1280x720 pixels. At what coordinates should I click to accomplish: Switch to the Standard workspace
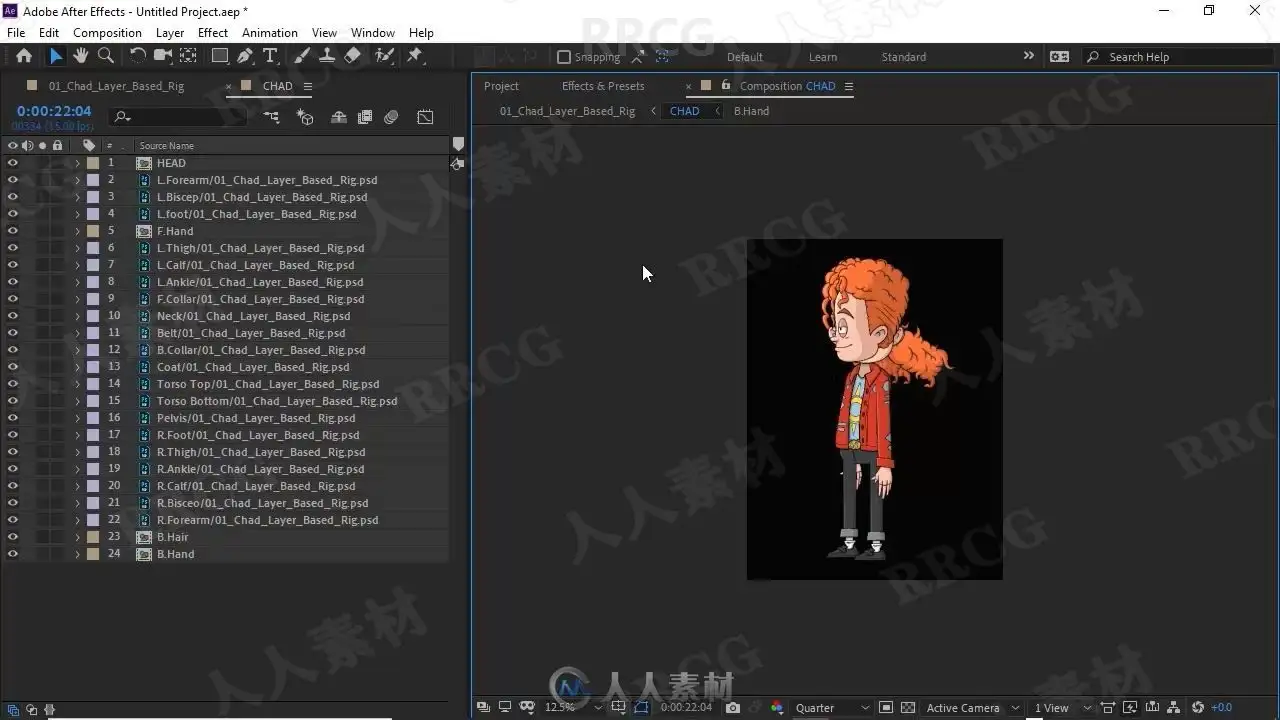pos(903,57)
